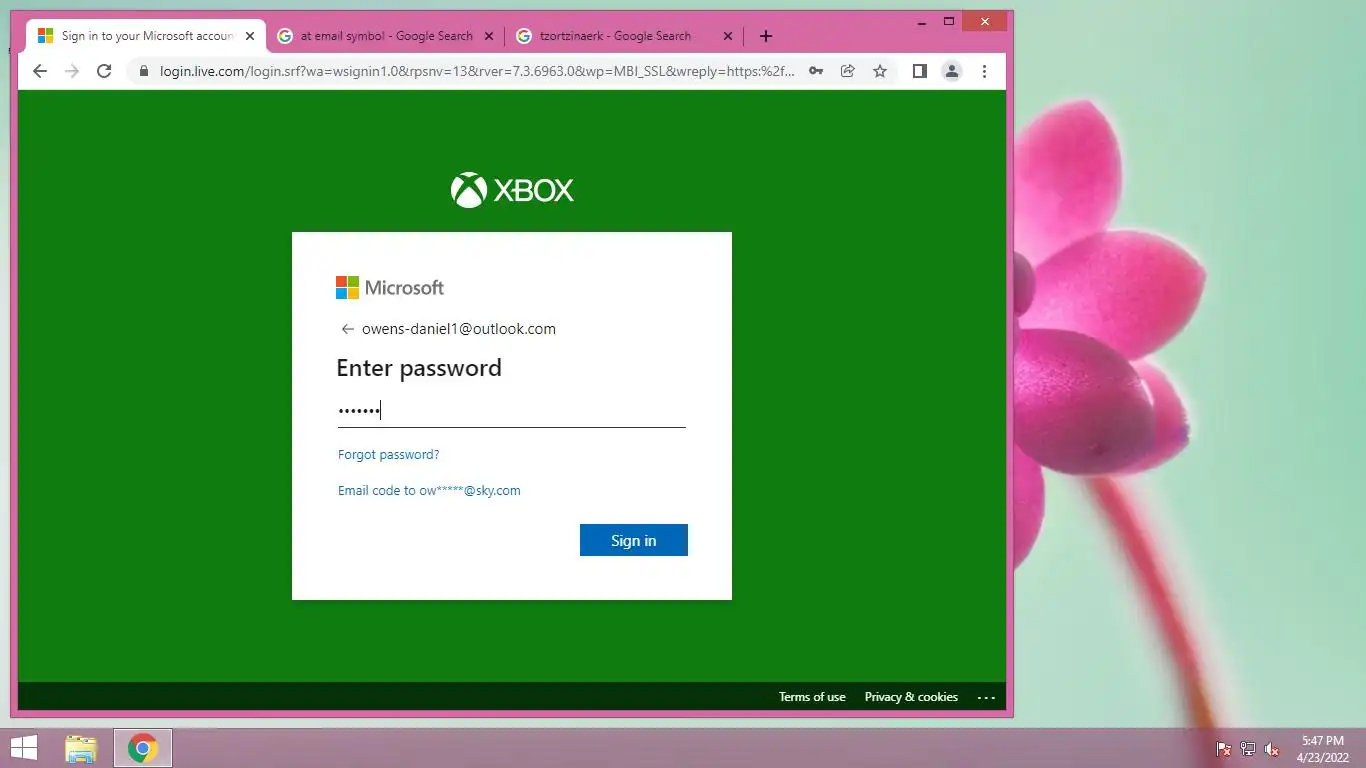Open the Windows Start menu

coord(24,748)
